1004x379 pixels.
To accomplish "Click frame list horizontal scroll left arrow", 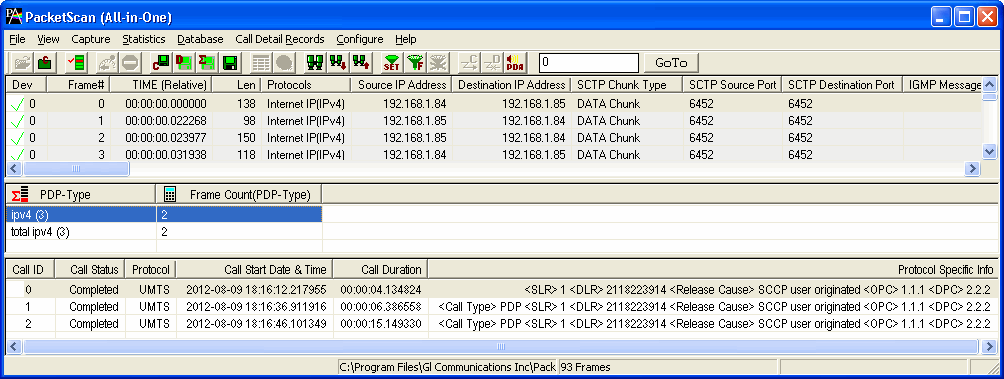I will [x=13, y=168].
